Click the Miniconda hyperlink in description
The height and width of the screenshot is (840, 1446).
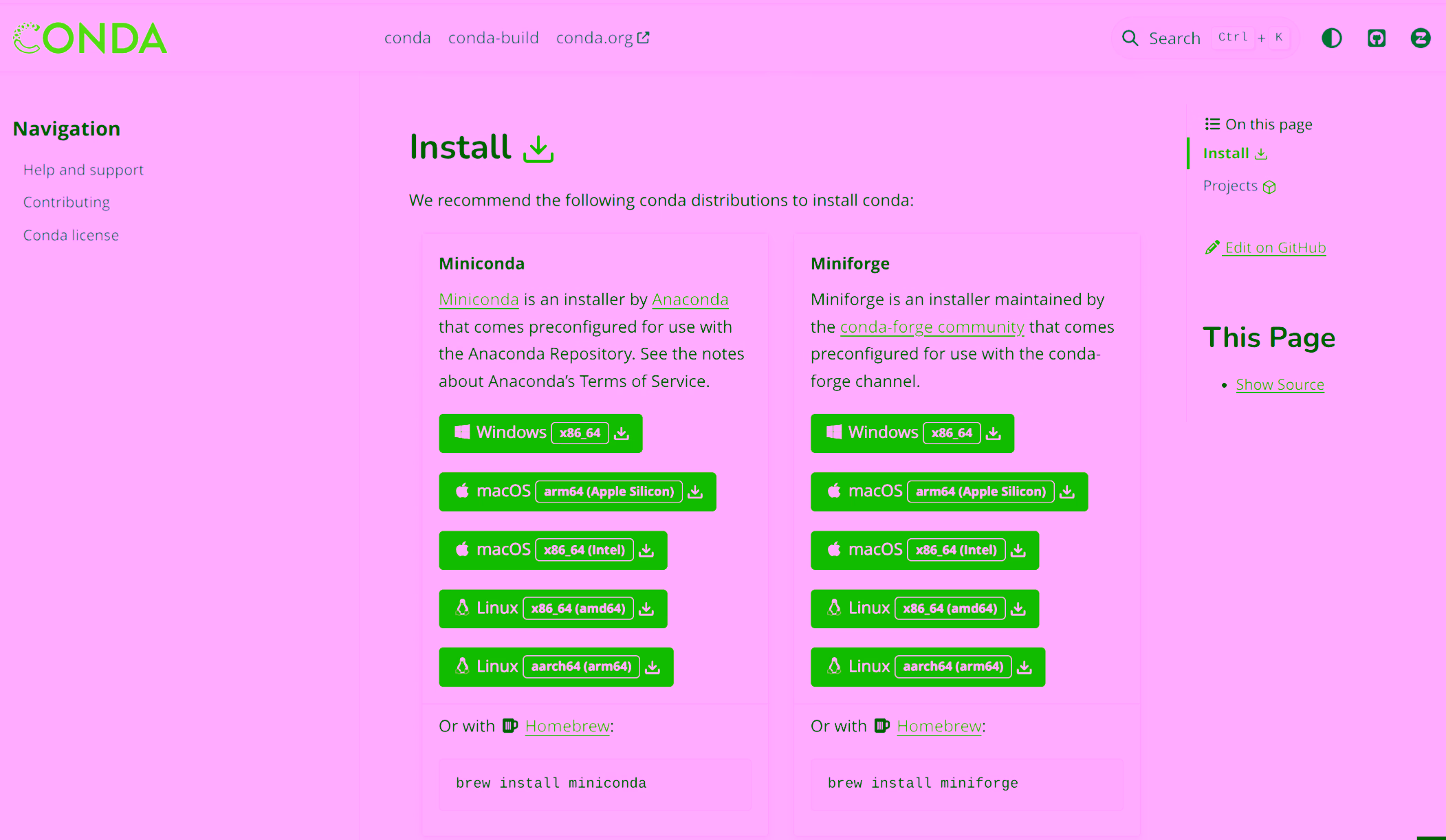click(x=479, y=300)
